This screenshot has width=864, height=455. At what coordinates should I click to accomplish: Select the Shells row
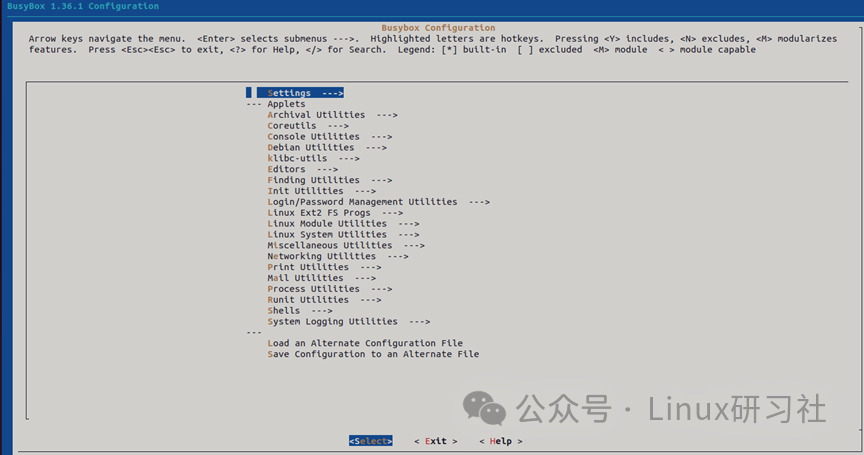point(300,311)
